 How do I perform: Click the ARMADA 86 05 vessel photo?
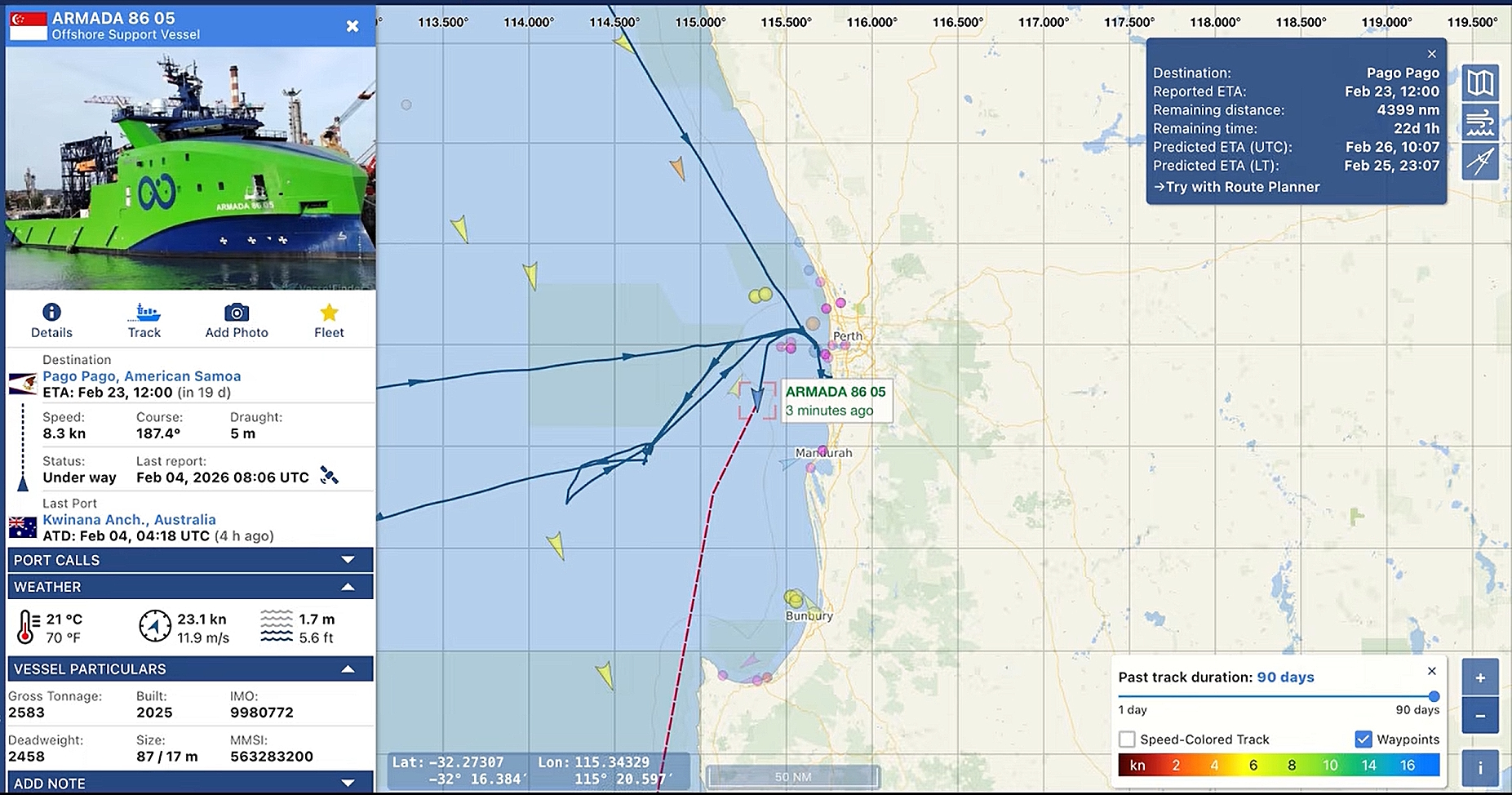(x=190, y=168)
